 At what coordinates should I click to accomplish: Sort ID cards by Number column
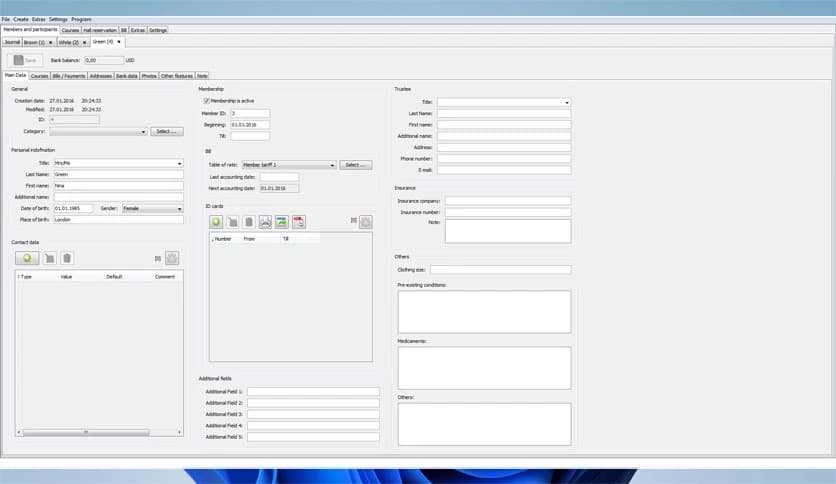[223, 239]
